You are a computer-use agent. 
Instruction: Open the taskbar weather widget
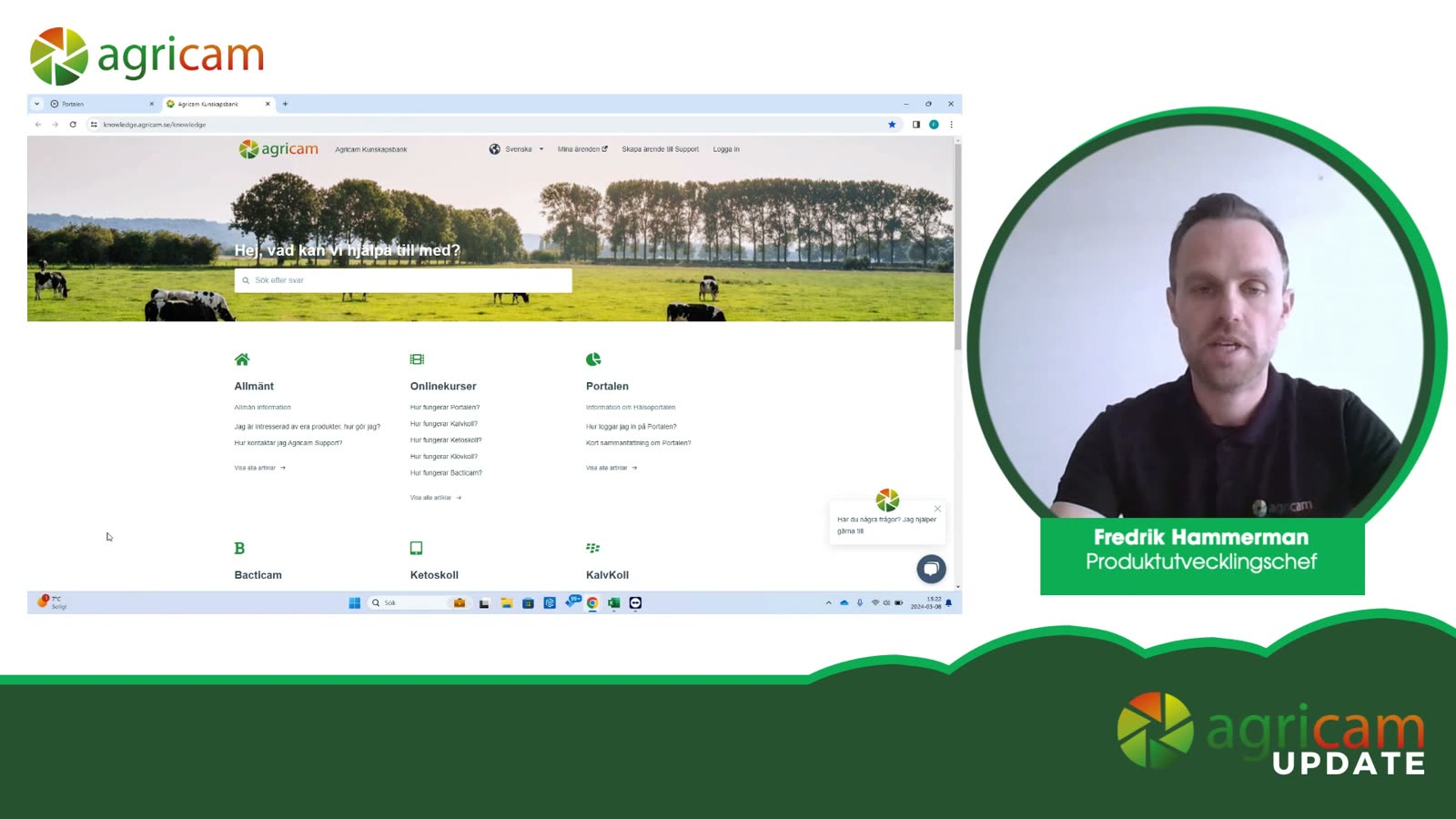tap(52, 602)
